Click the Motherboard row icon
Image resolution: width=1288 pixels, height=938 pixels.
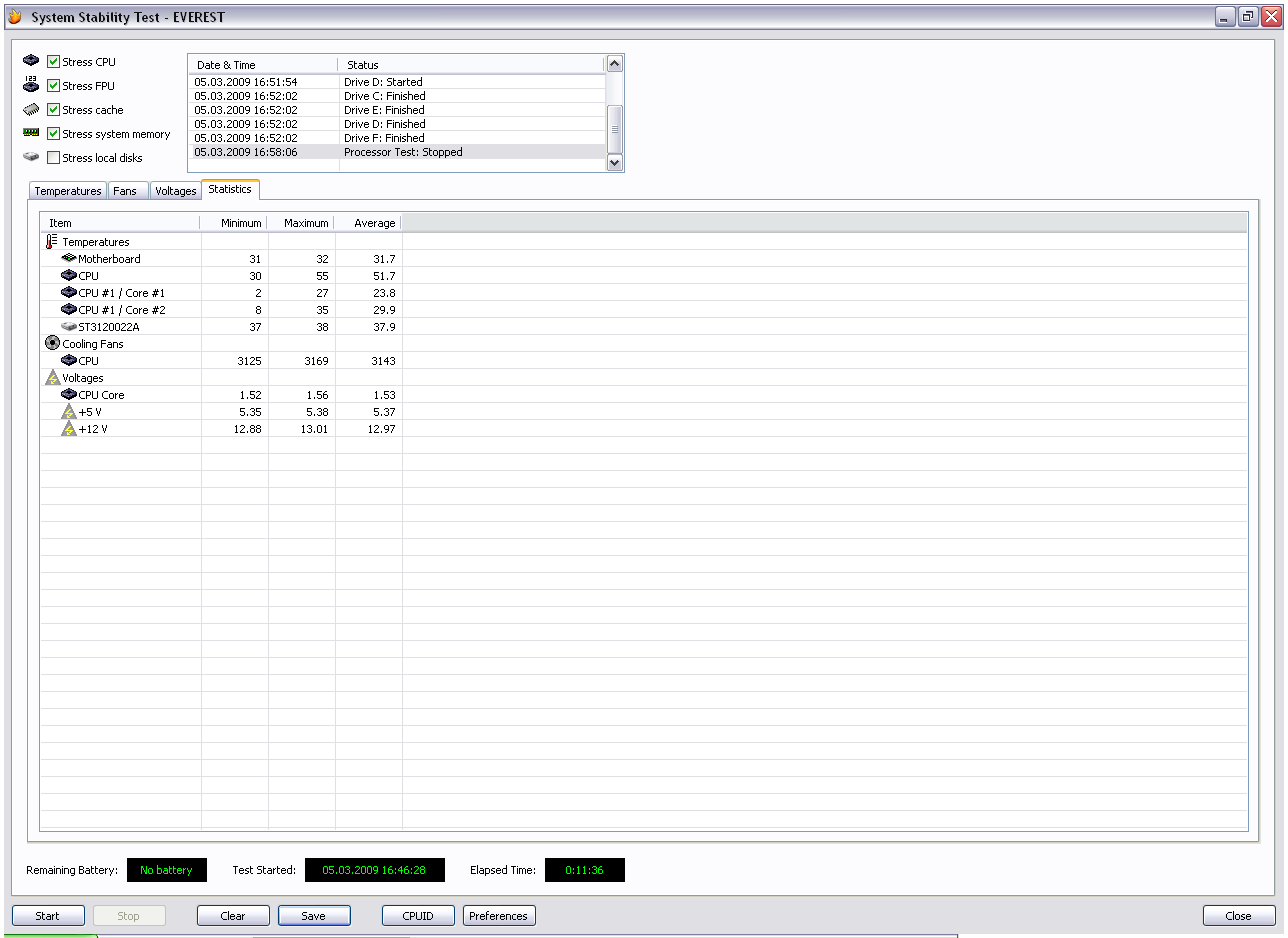coord(69,258)
